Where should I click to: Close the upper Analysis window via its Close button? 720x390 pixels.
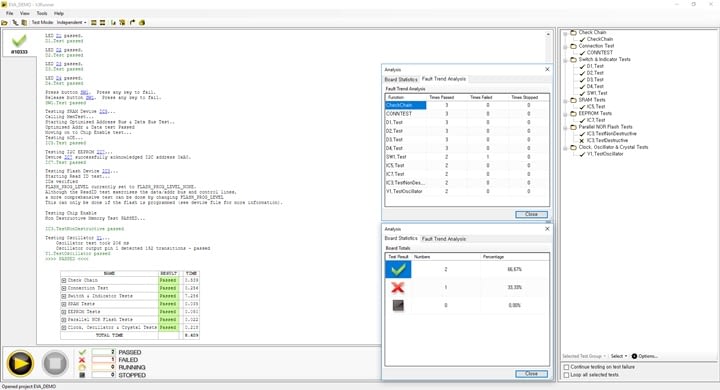click(x=531, y=215)
